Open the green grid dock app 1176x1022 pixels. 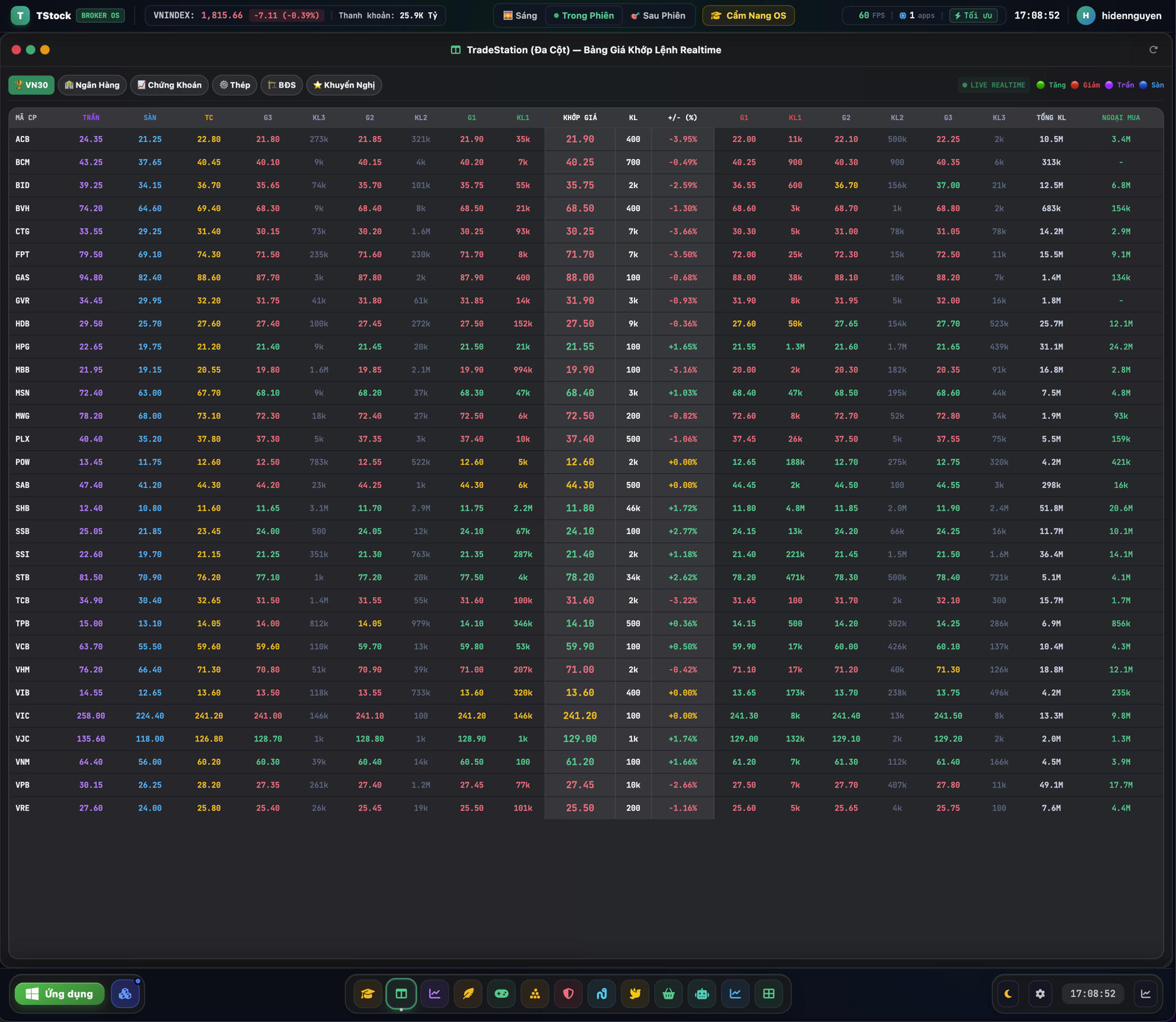click(x=769, y=994)
